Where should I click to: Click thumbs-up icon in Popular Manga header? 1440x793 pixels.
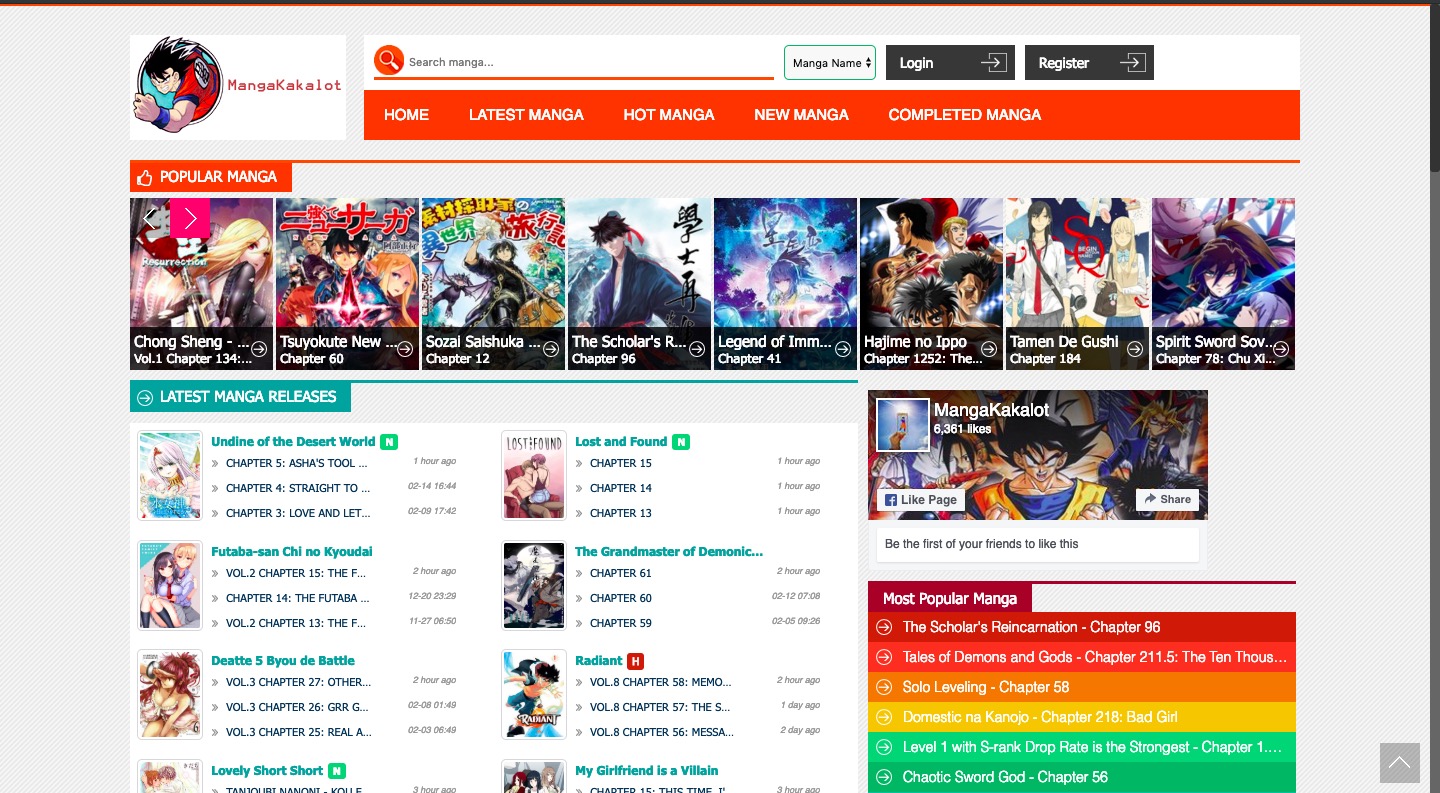(x=145, y=177)
